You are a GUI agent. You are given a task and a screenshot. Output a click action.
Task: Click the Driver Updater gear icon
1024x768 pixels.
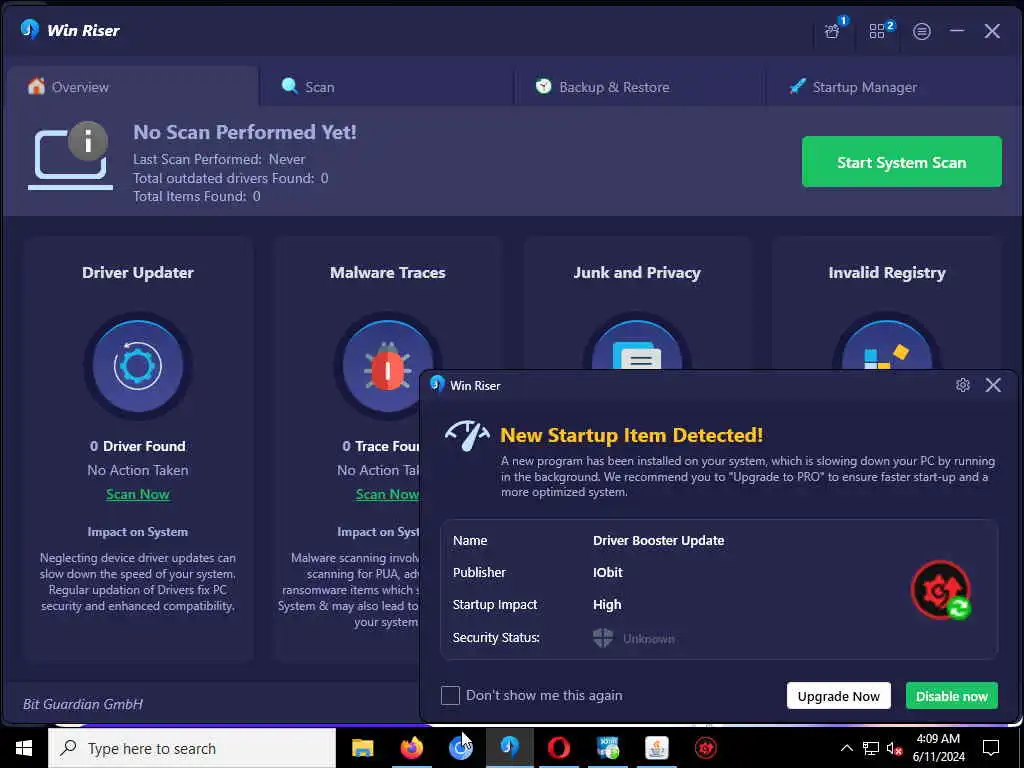click(138, 365)
